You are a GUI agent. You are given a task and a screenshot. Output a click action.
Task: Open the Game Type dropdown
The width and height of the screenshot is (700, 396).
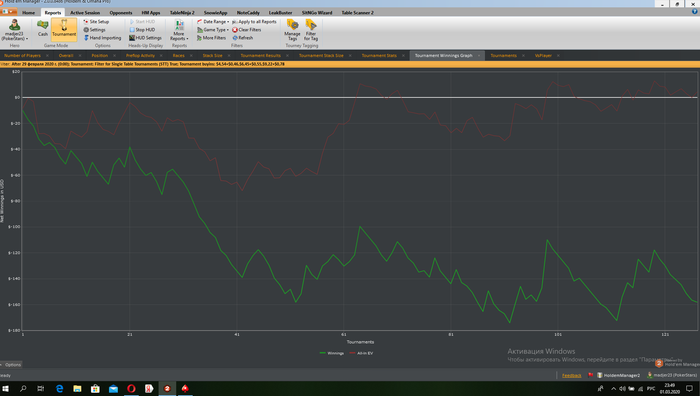(x=213, y=29)
